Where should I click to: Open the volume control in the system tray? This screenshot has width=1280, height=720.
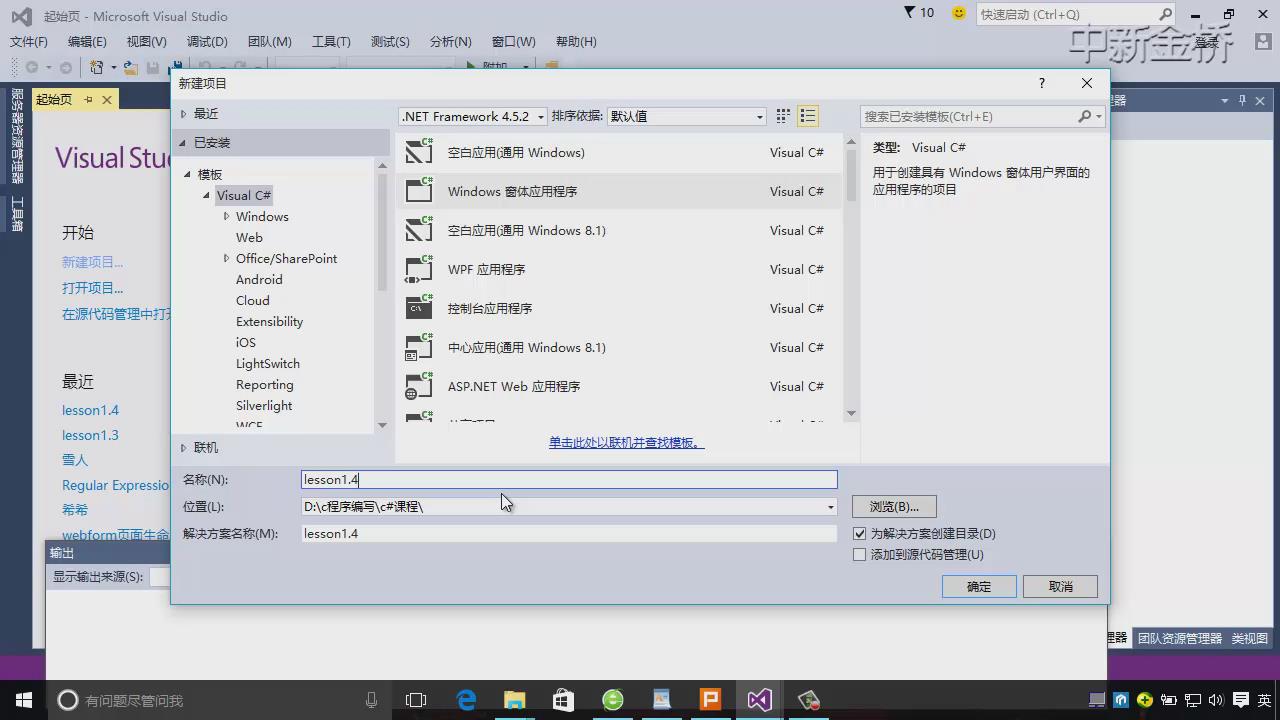coord(1217,699)
